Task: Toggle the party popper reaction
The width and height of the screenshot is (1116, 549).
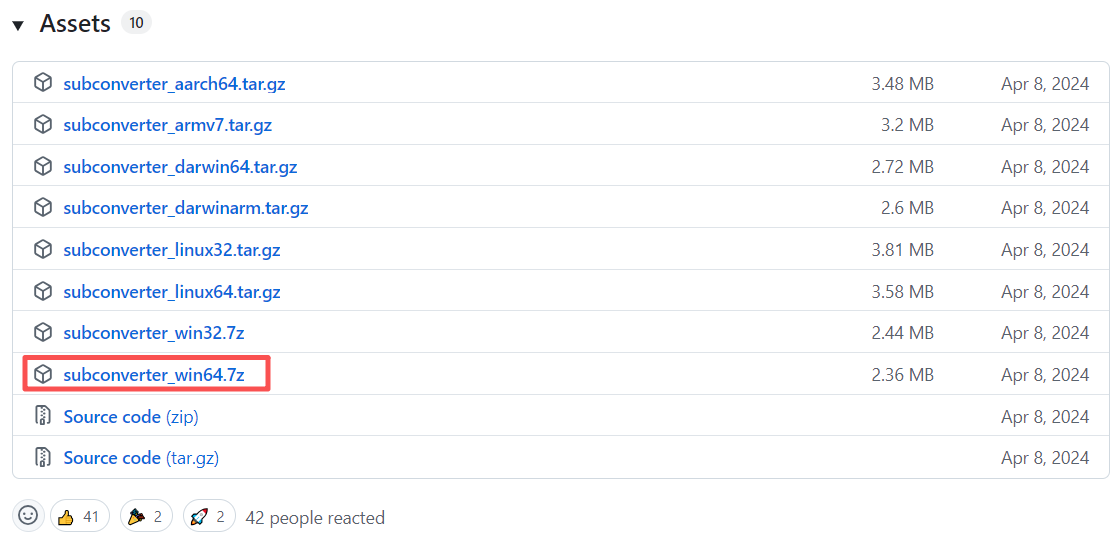Action: 146,517
